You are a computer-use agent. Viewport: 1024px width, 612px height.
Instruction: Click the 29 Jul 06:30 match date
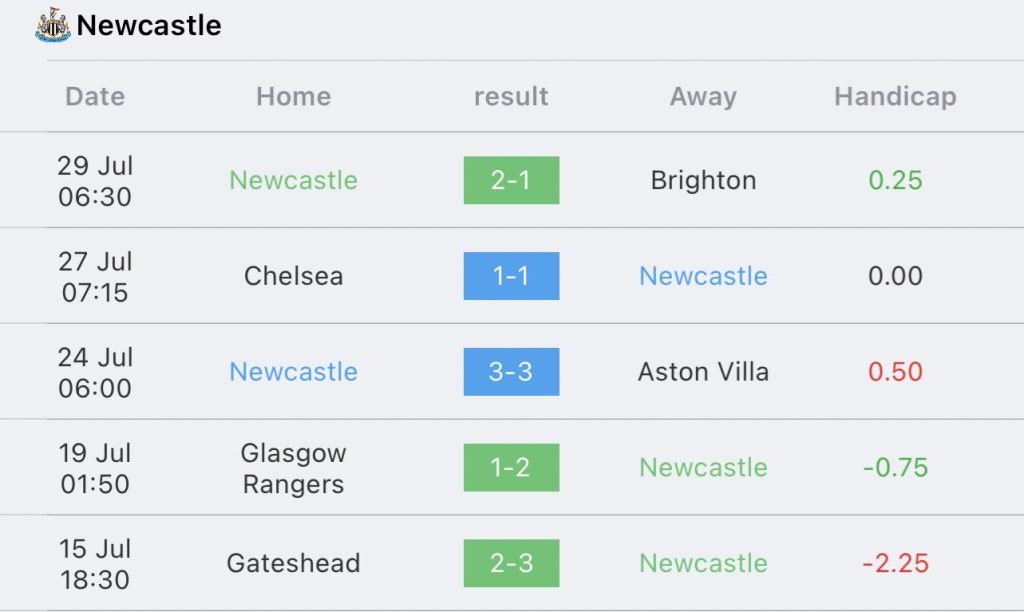[95, 181]
